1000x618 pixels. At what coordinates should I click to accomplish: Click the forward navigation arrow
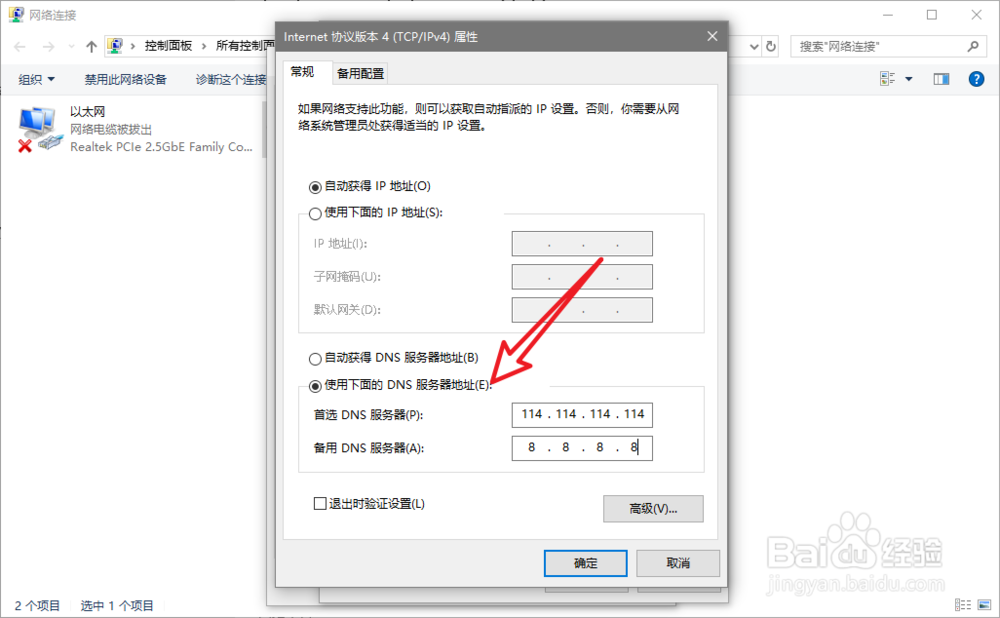(x=48, y=47)
